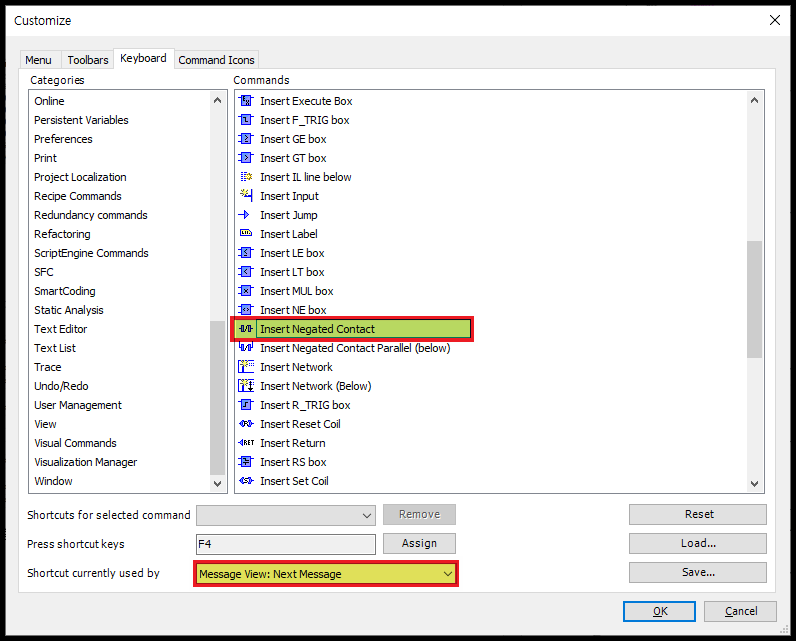The image size is (796, 641).
Task: Click the Reset button
Action: click(x=698, y=514)
